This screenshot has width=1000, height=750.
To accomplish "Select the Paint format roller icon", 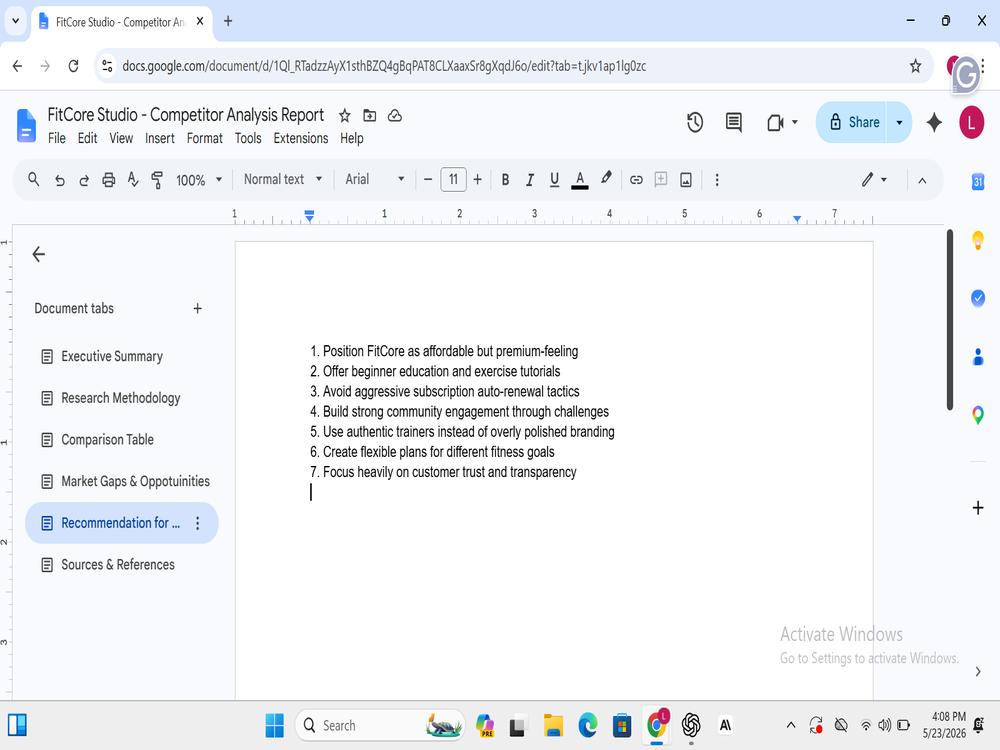I will [x=157, y=180].
